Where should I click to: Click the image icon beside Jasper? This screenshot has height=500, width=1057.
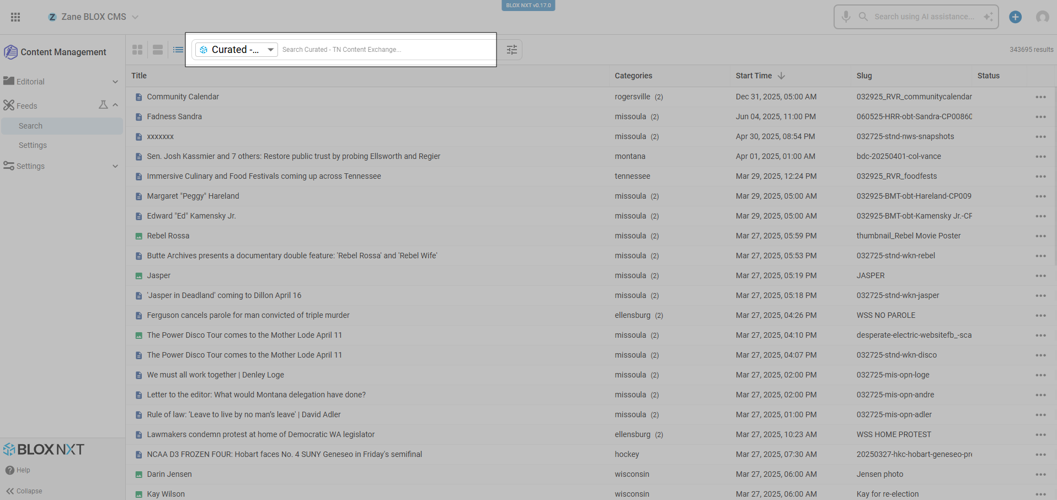[x=139, y=276]
